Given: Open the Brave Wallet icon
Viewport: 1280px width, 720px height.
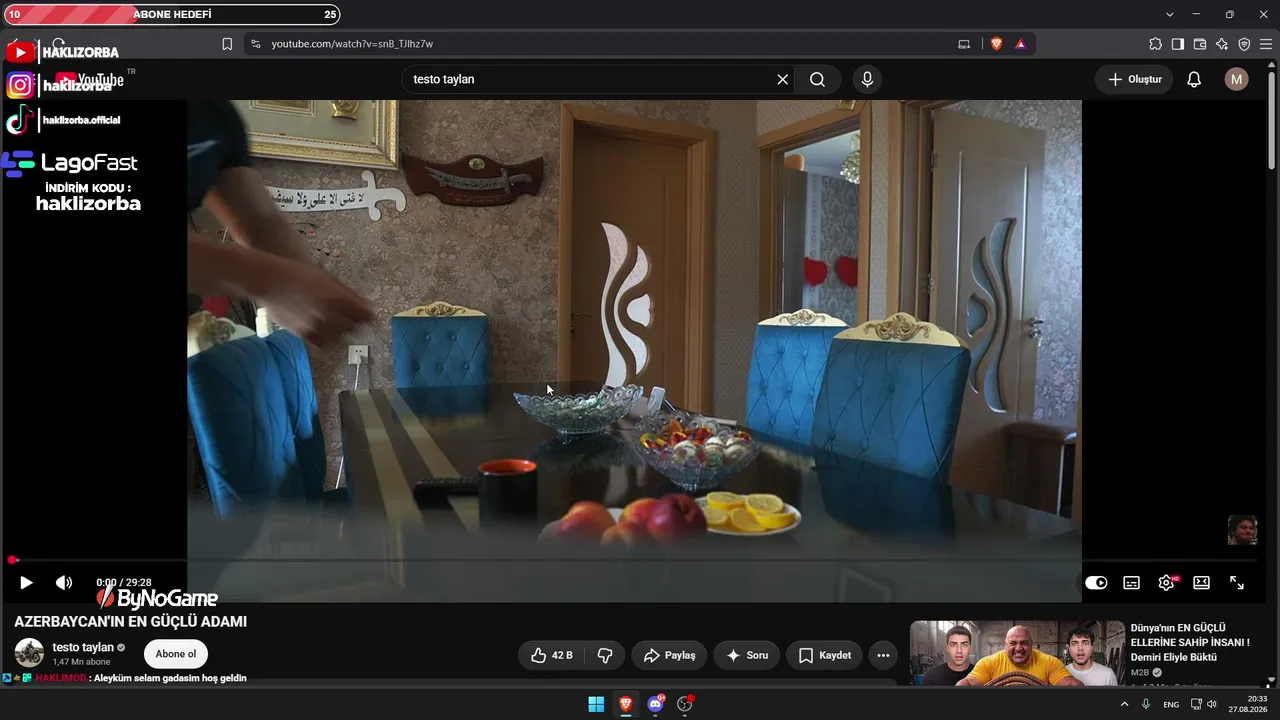Looking at the screenshot, I should coord(1200,44).
